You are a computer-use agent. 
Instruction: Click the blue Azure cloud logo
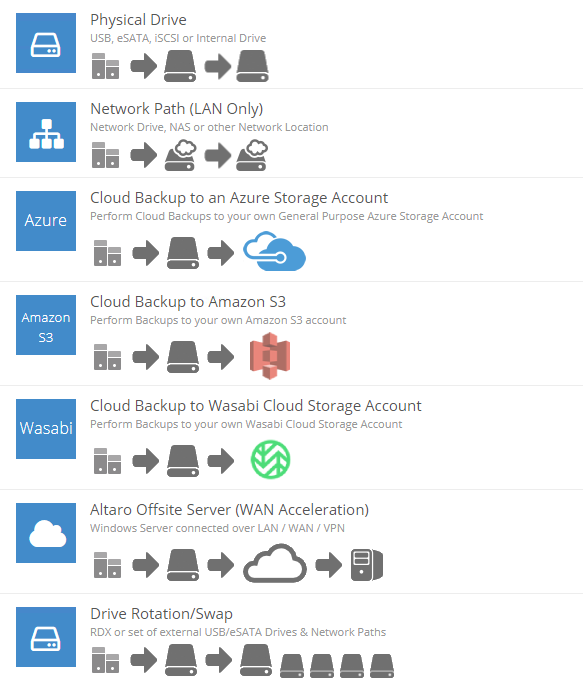click(x=274, y=251)
